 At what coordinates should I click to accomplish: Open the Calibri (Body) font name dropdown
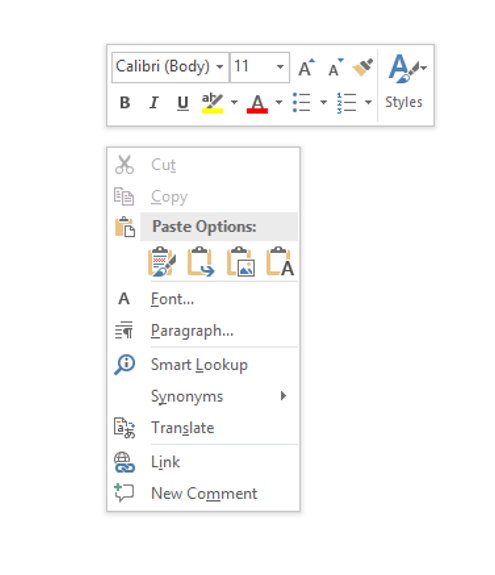tap(220, 67)
